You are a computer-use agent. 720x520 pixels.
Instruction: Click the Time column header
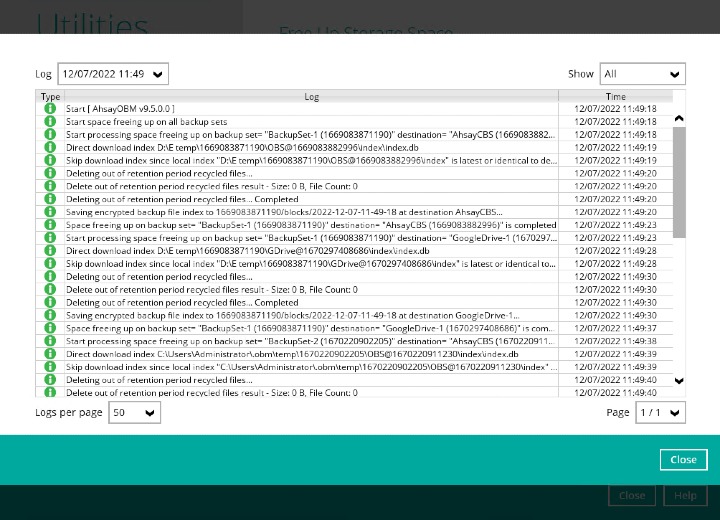click(615, 96)
